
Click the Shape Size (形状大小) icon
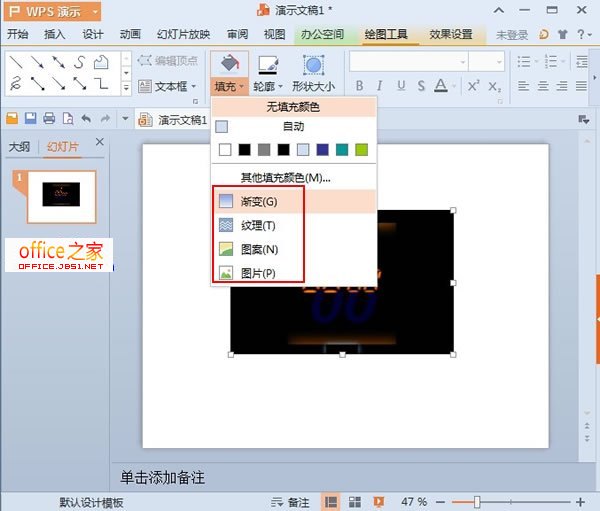click(313, 64)
